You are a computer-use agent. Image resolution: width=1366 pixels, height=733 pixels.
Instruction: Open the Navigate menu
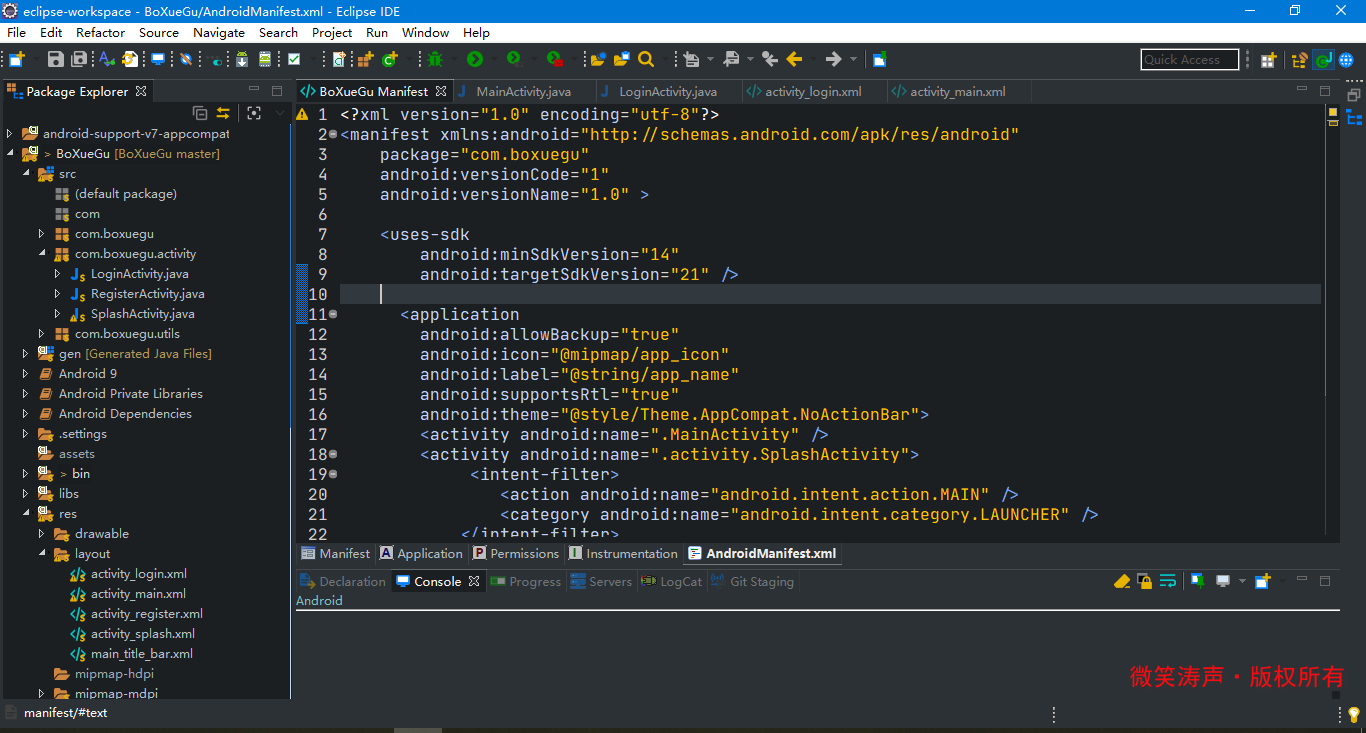(x=219, y=32)
